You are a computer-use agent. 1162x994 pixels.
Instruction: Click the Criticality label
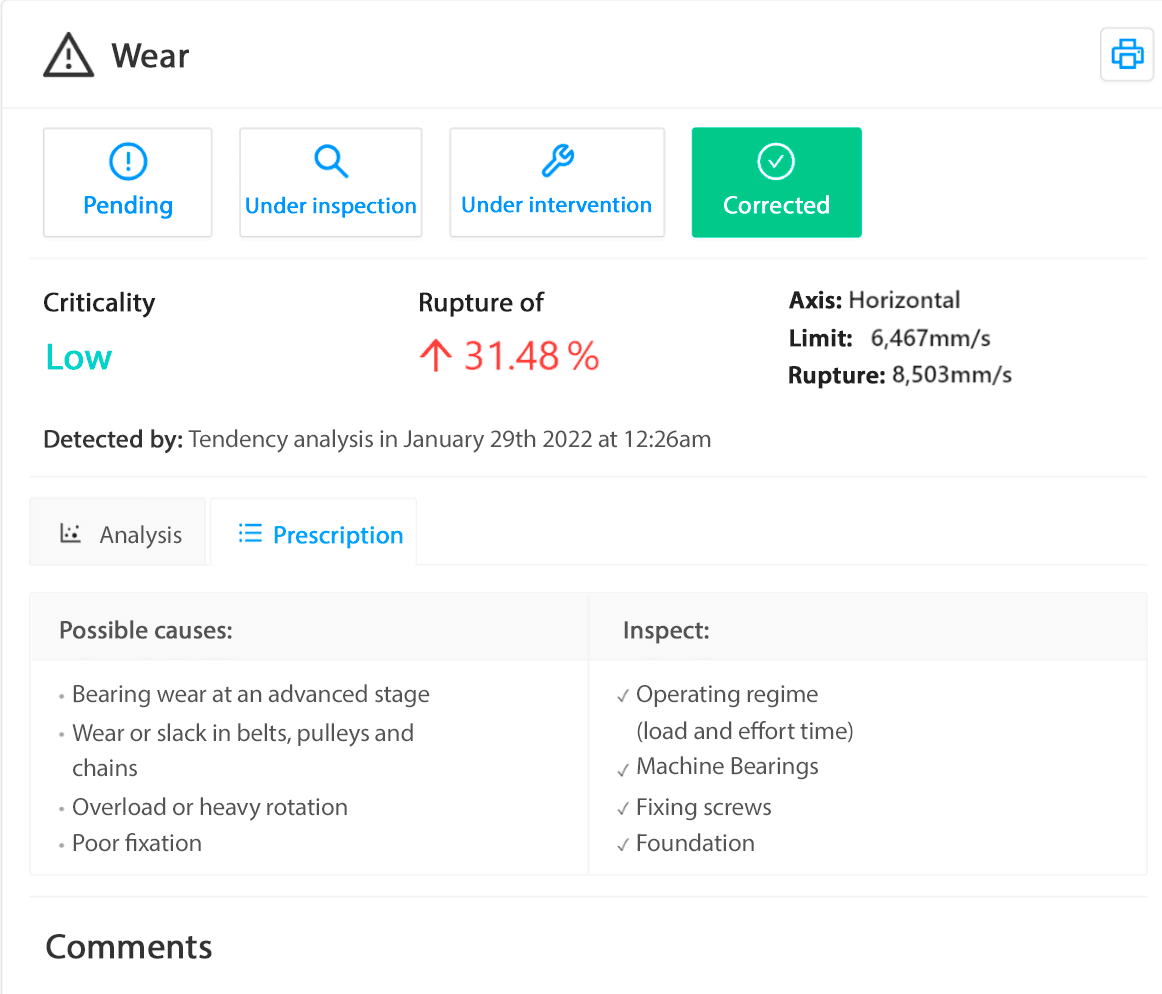tap(99, 302)
